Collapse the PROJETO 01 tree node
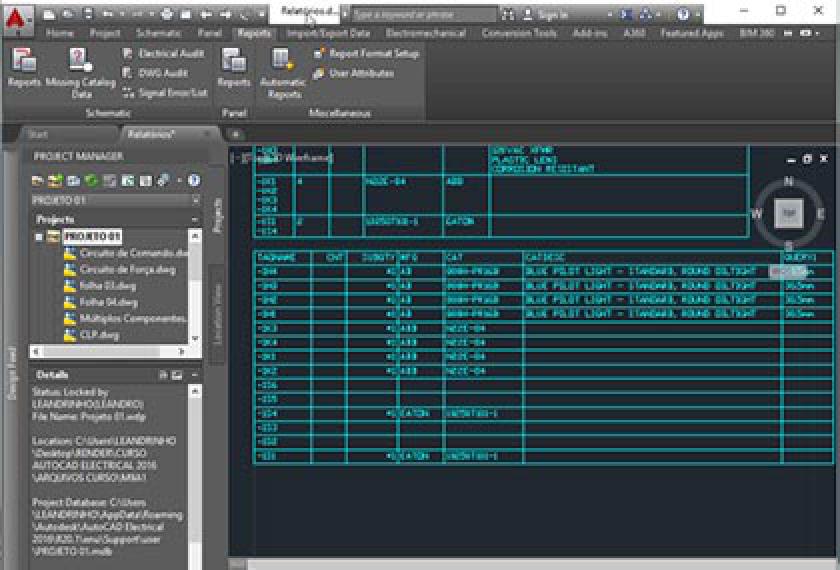Screen dimensions: 840x570 (39, 237)
